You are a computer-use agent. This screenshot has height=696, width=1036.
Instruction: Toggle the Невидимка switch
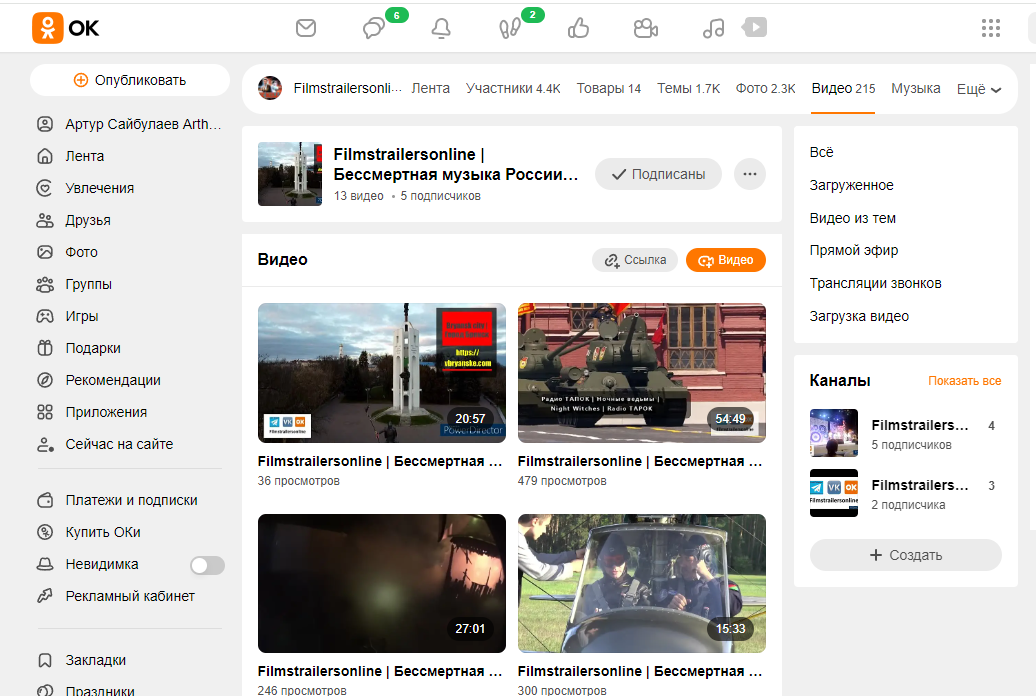point(207,565)
